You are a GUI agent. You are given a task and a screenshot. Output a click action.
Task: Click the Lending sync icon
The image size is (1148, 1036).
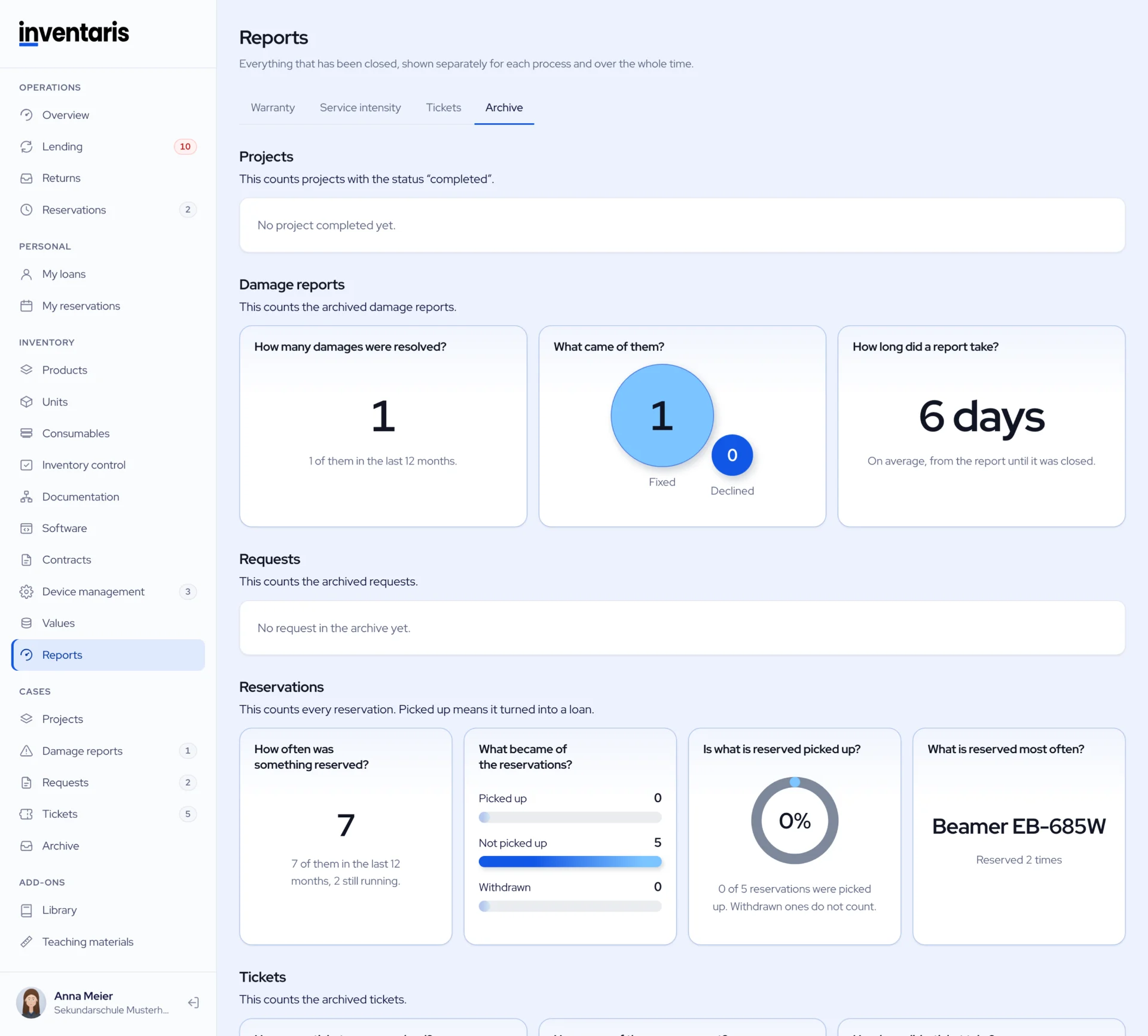coord(26,146)
